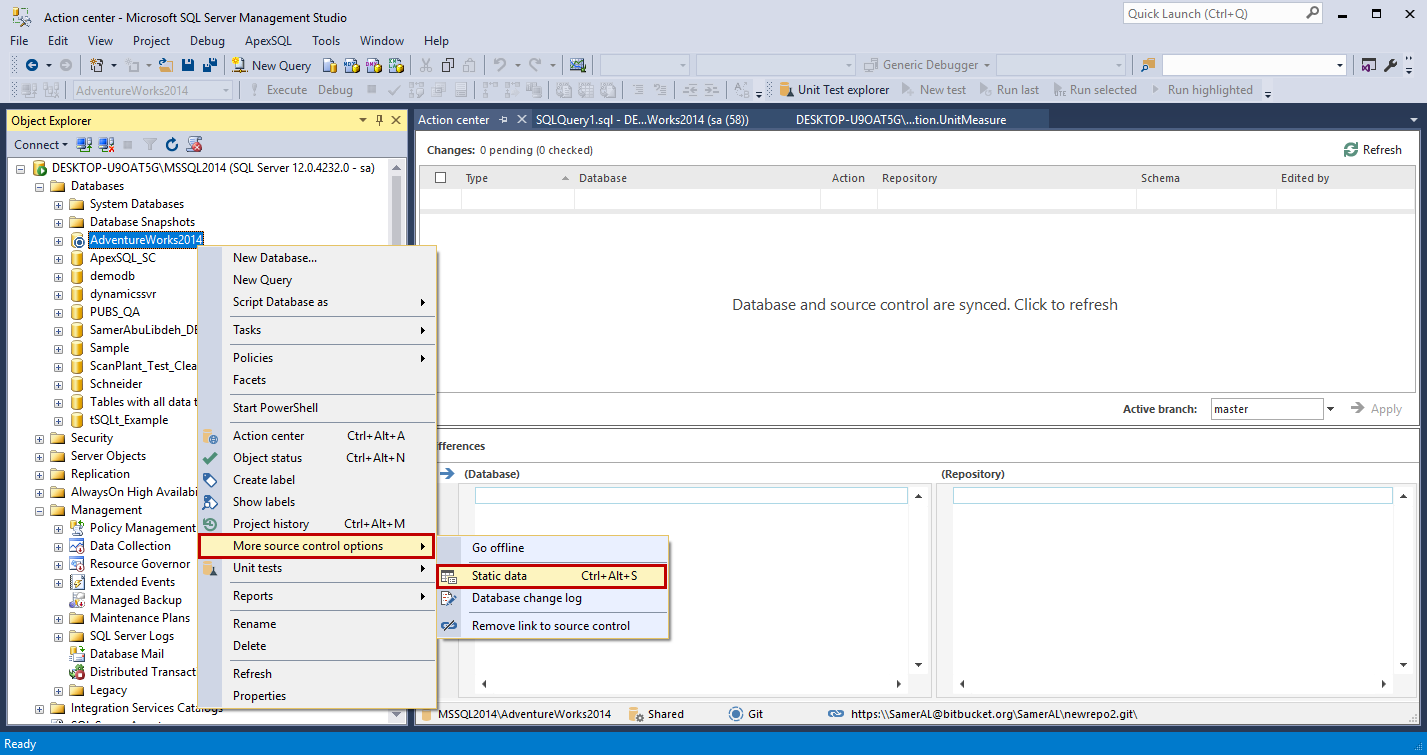Viewport: 1427px width, 755px height.
Task: Click the New Query toolbar icon
Action: [240, 65]
